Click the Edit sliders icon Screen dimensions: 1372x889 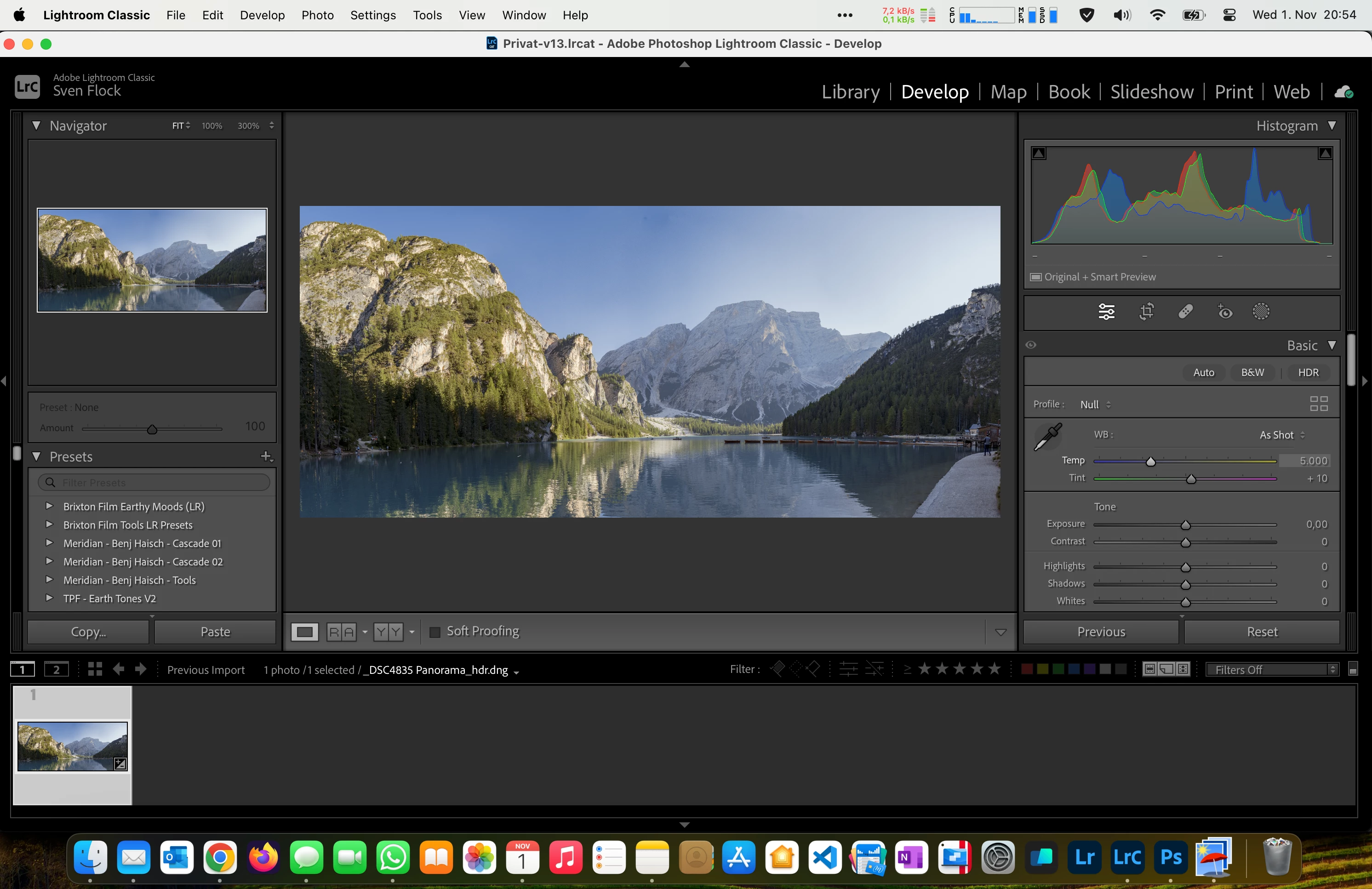tap(1106, 312)
